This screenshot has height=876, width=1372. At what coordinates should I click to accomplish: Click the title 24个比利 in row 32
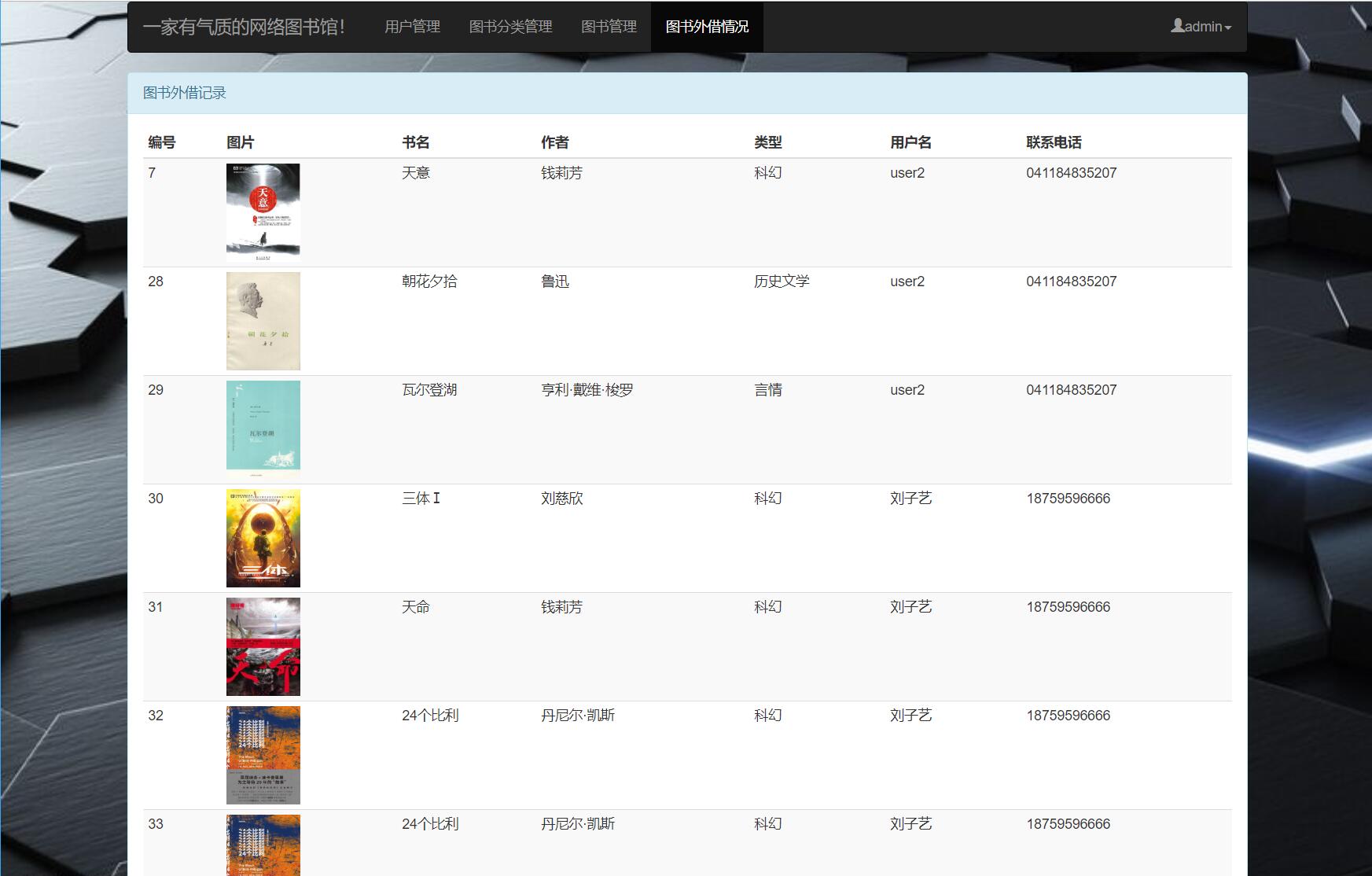[x=430, y=716]
